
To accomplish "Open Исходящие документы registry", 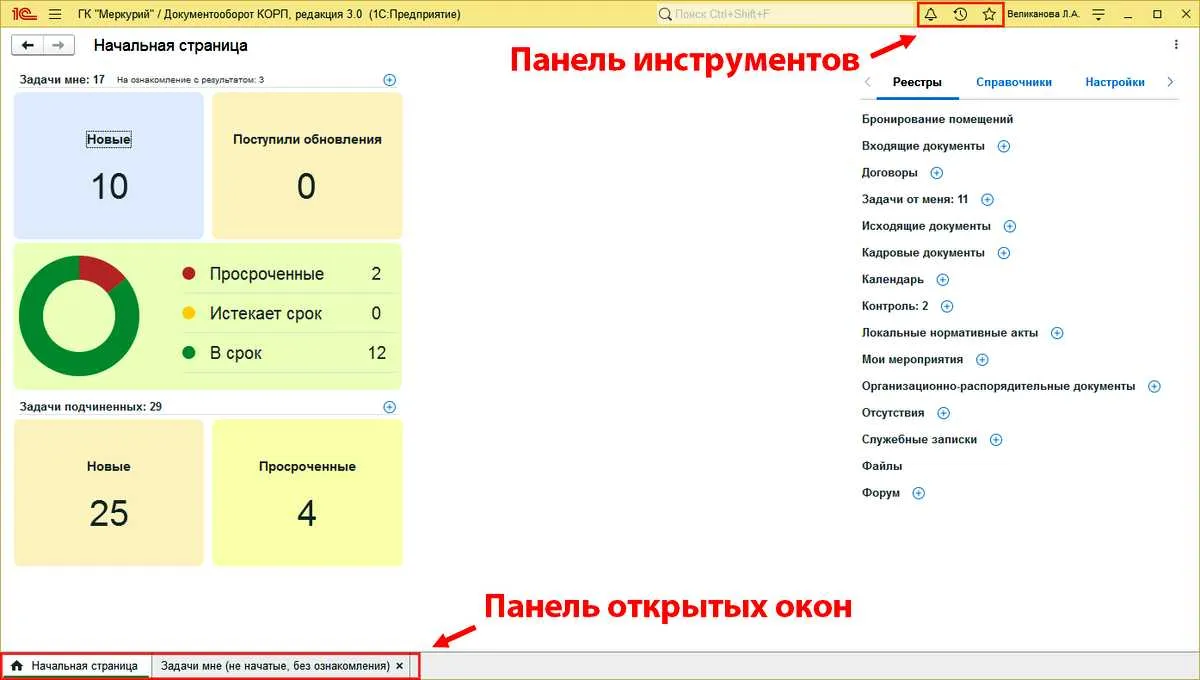I will pos(926,226).
